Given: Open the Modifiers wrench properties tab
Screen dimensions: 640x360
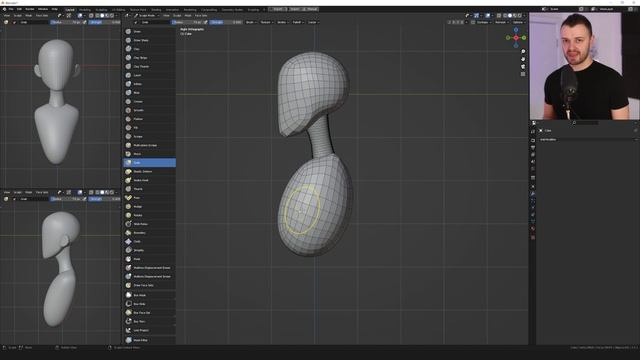Looking at the screenshot, I should (533, 193).
